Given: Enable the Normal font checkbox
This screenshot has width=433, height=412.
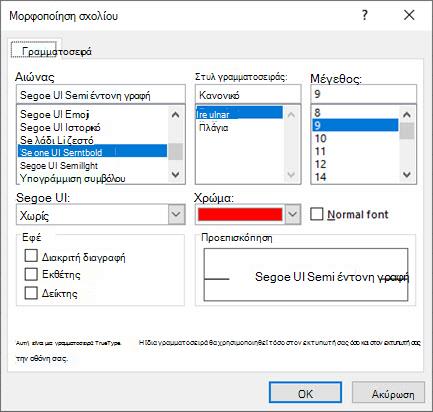Looking at the screenshot, I should click(x=317, y=214).
